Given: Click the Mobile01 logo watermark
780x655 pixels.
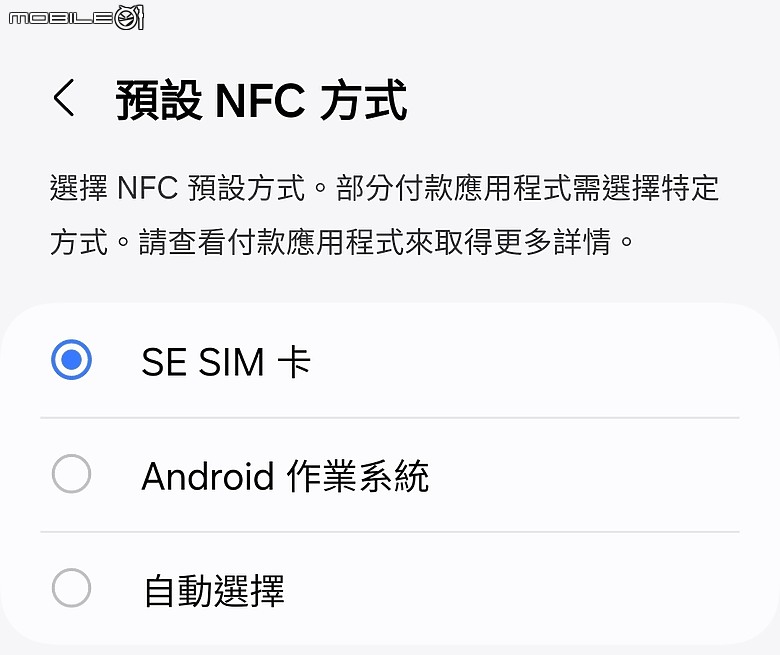Looking at the screenshot, I should (76, 17).
